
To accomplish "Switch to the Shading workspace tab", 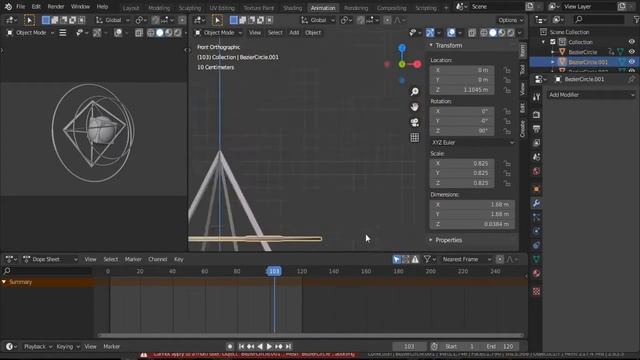I will click(292, 8).
